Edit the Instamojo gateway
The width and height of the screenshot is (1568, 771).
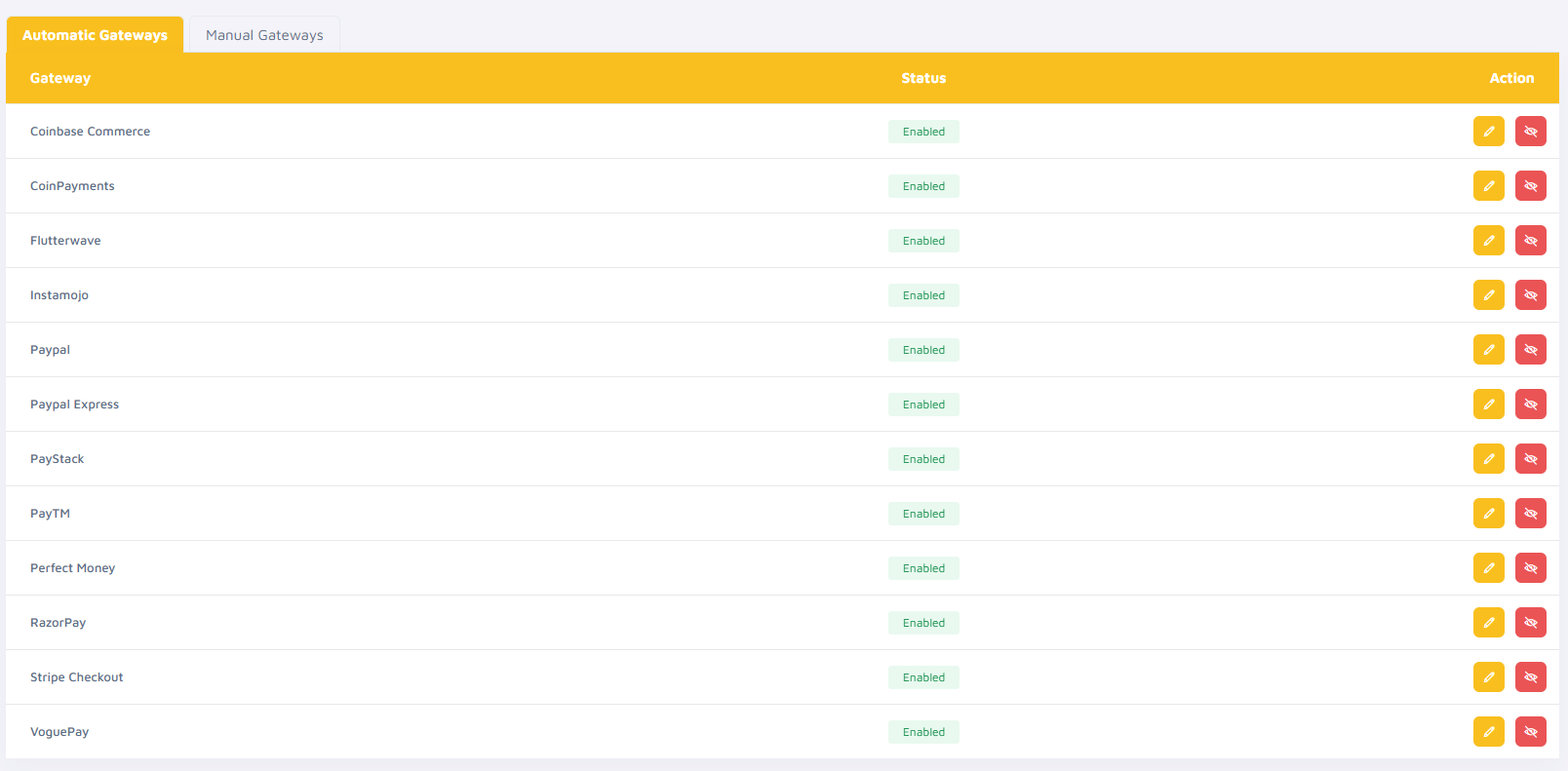[1488, 295]
